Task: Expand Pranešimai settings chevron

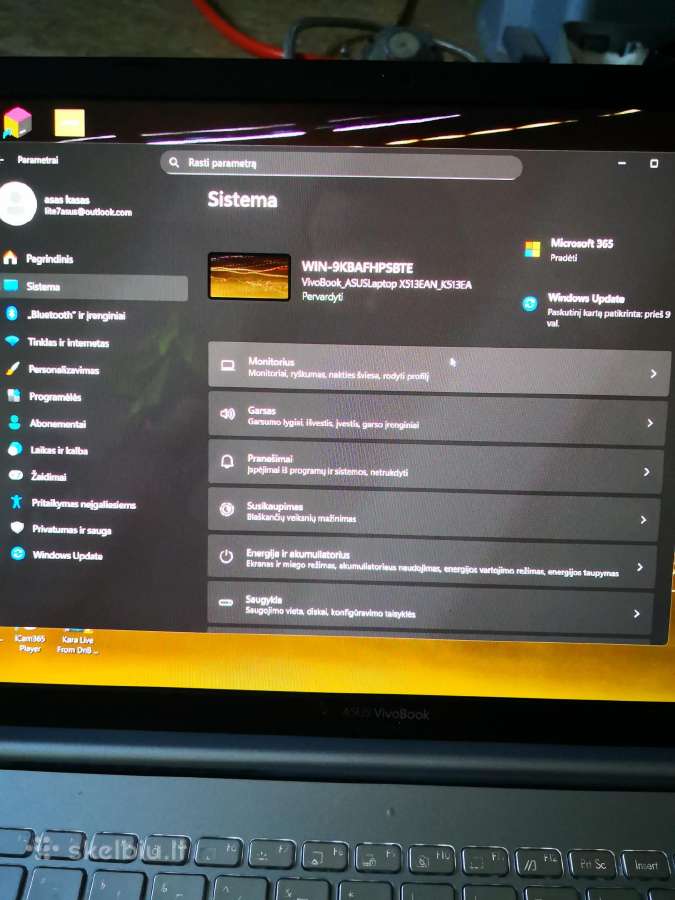Action: coord(646,472)
